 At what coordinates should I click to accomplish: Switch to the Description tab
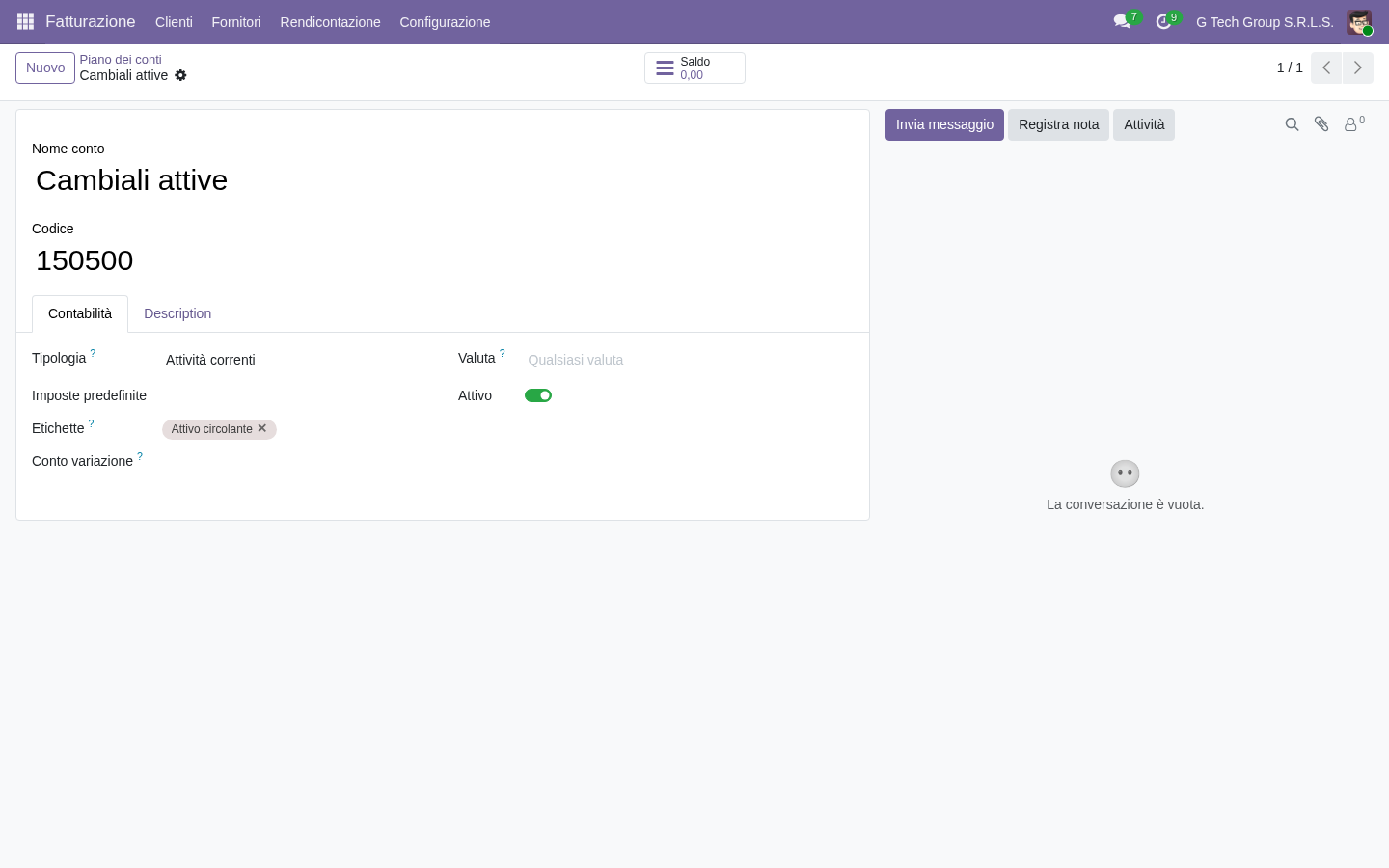click(177, 313)
